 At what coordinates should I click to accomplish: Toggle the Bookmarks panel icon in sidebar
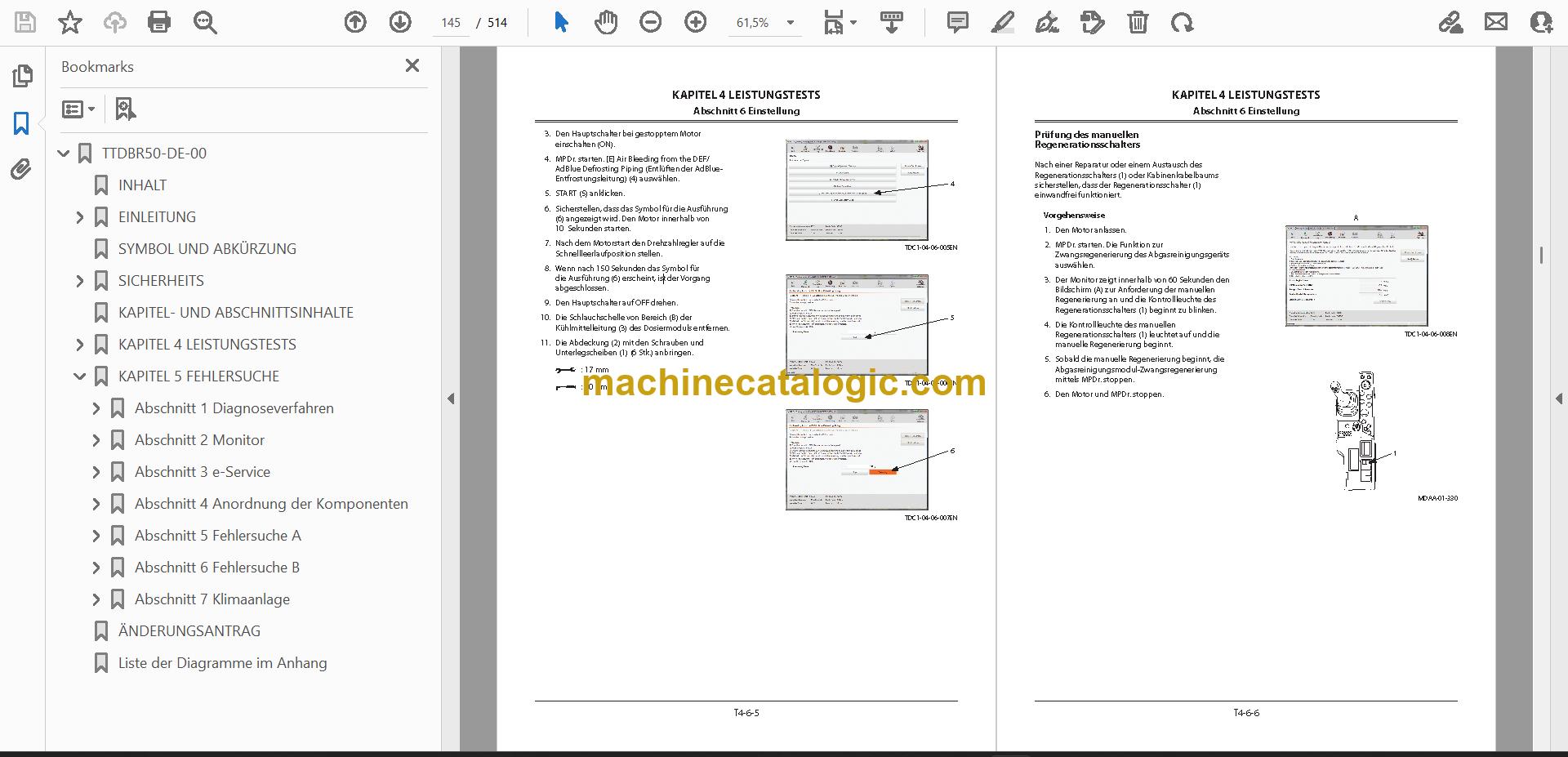click(21, 123)
